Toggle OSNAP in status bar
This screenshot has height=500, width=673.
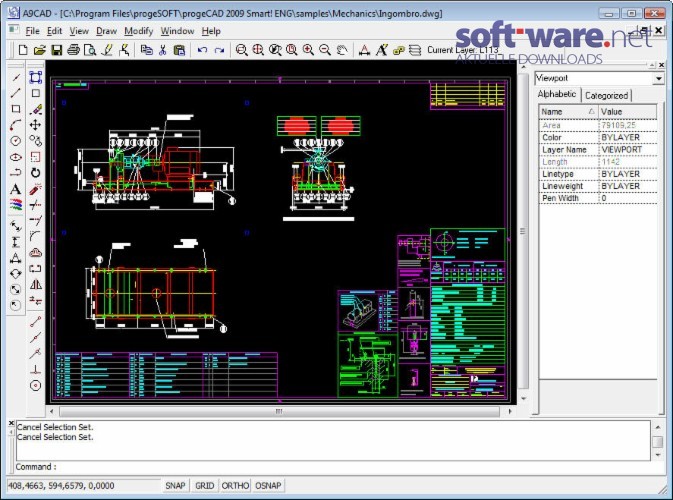[268, 485]
